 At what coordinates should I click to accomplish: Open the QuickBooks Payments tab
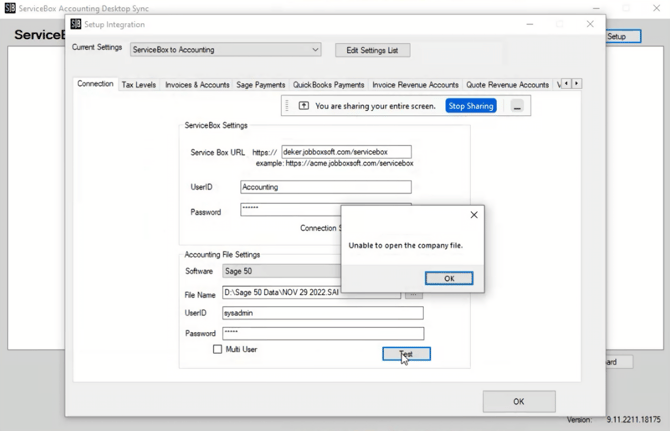[x=328, y=85]
